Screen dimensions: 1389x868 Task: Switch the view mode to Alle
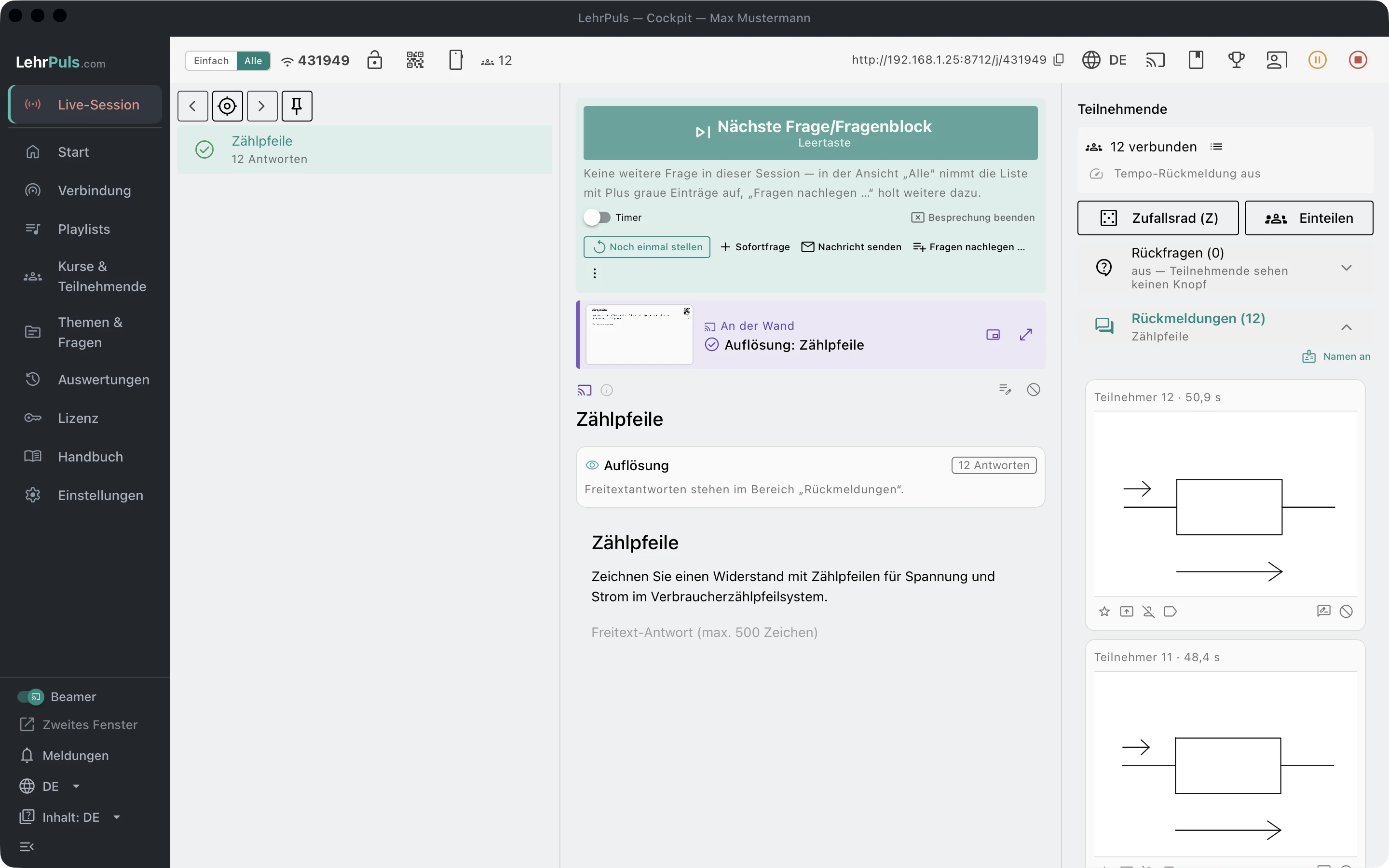click(253, 61)
